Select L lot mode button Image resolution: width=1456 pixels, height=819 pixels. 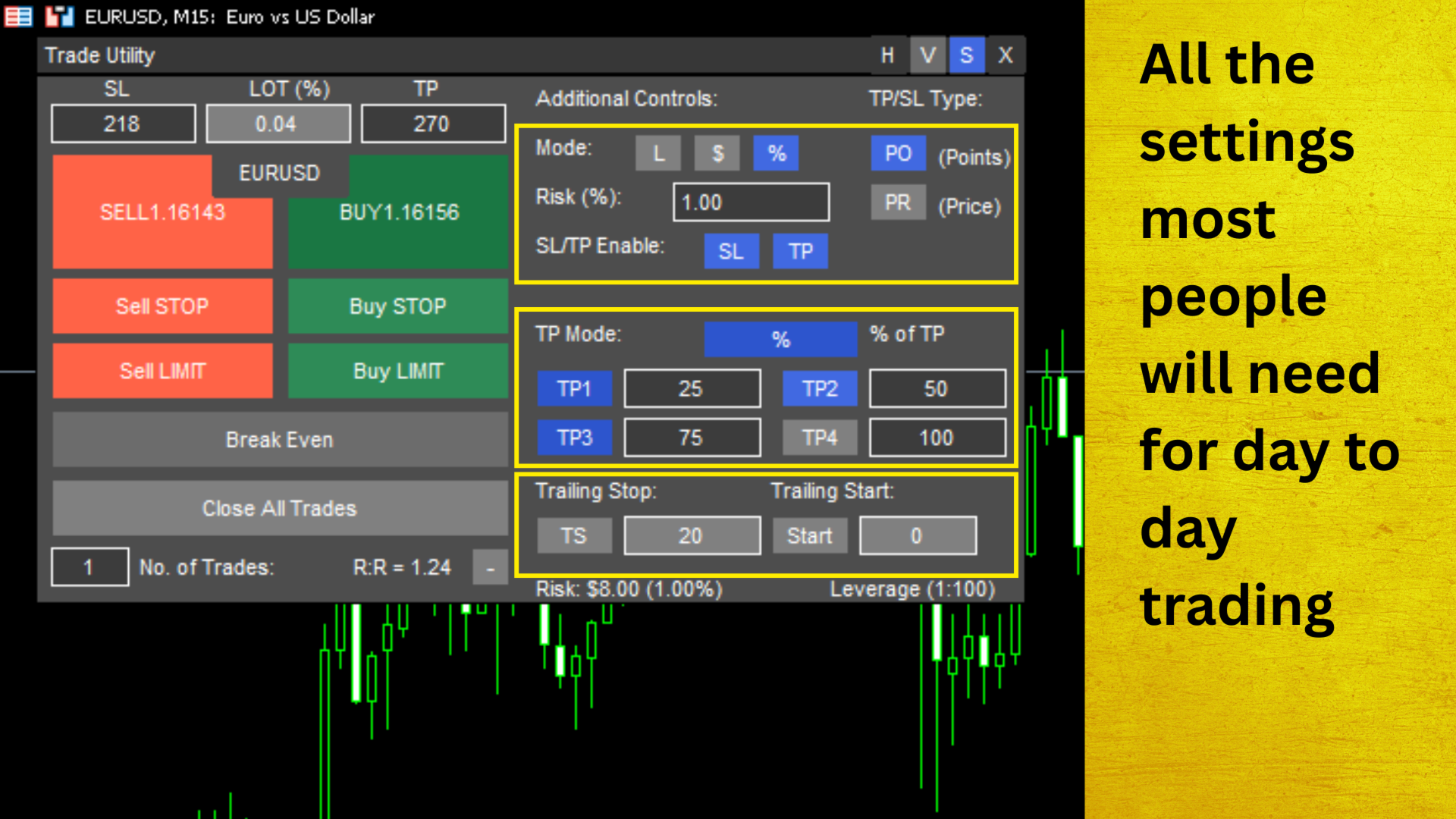[x=658, y=154]
